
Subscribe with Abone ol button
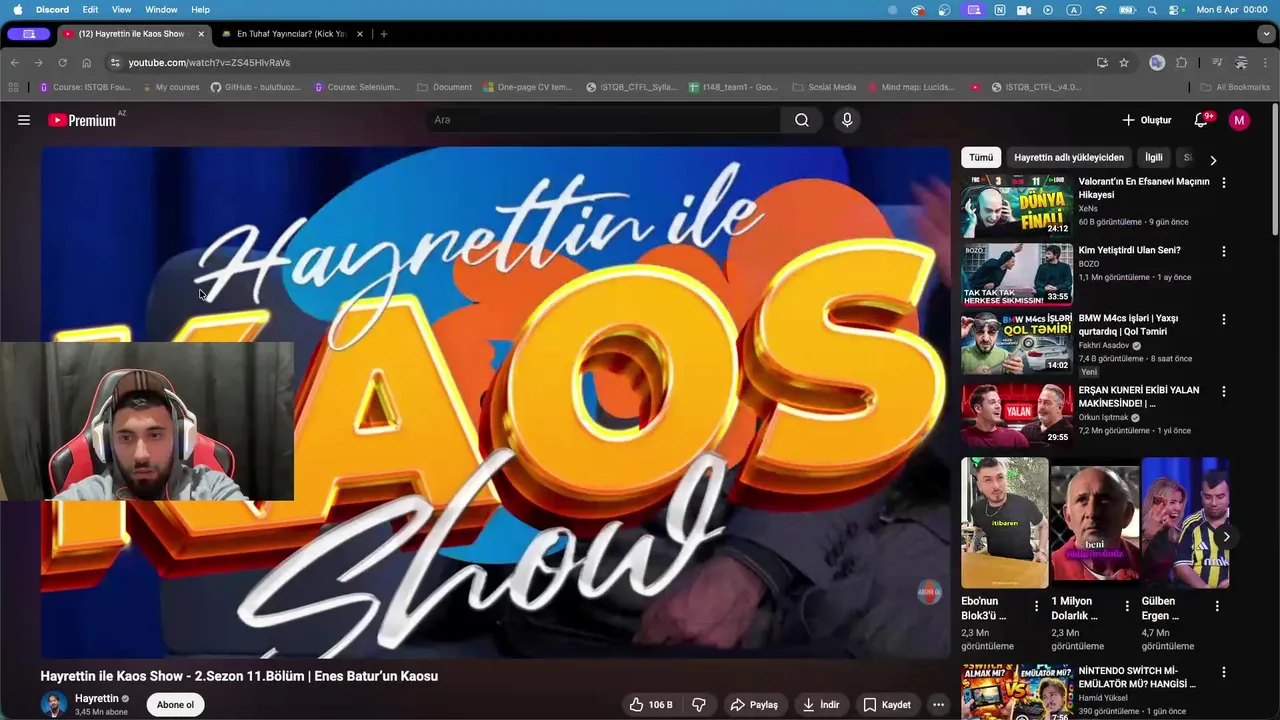tap(175, 705)
